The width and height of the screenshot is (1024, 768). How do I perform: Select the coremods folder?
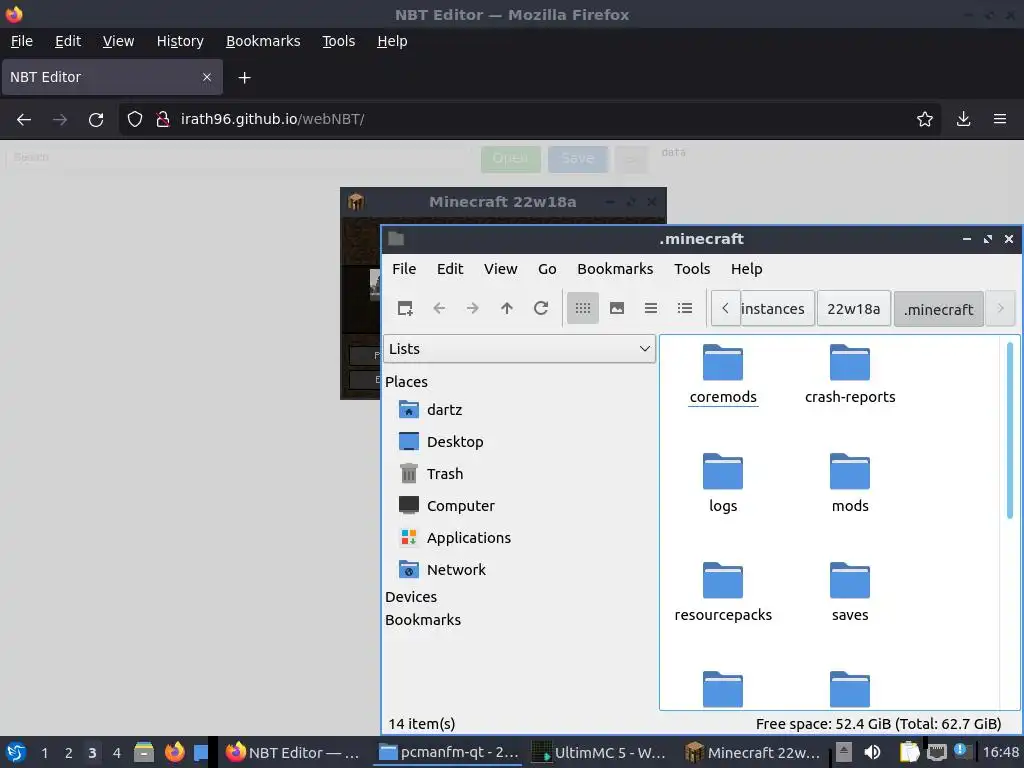point(723,374)
